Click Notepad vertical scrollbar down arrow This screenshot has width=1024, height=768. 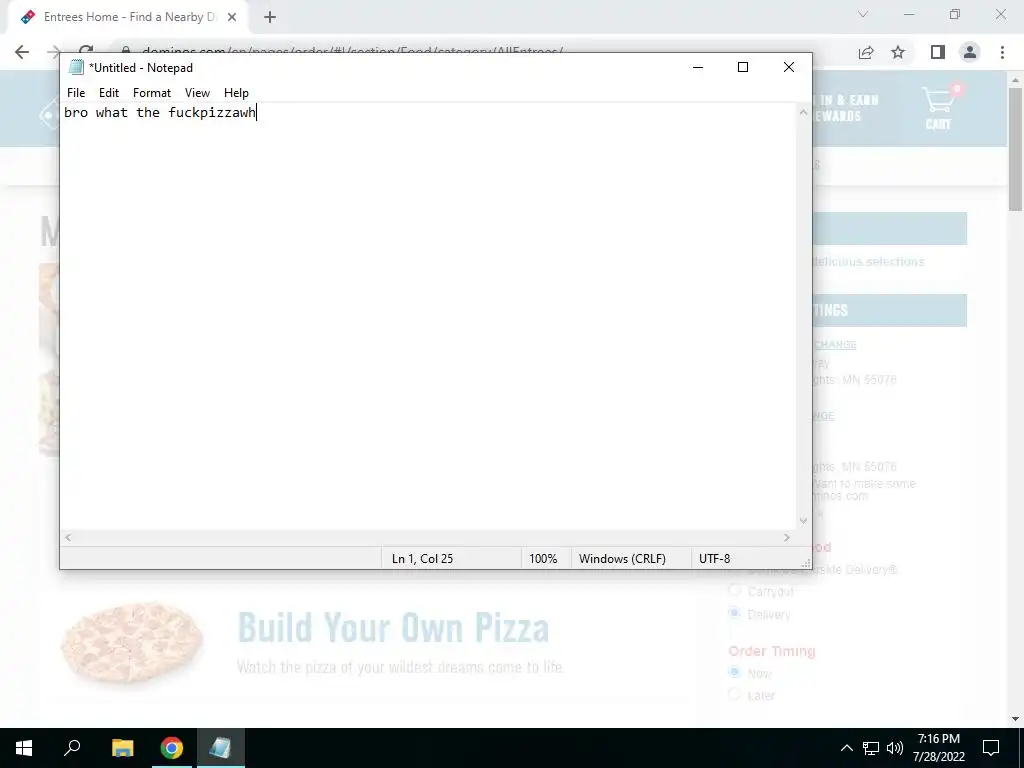[803, 521]
